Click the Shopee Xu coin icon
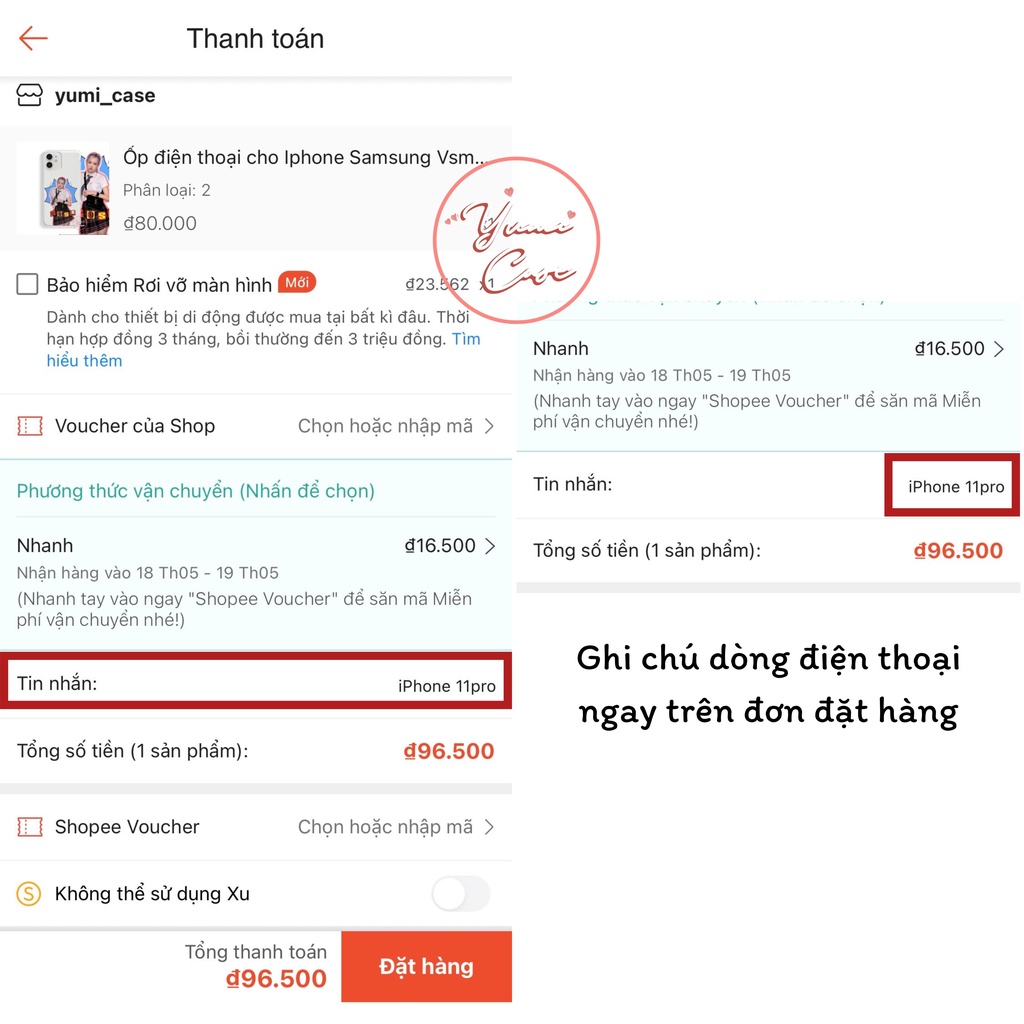The height and width of the screenshot is (1024, 1024). click(29, 893)
